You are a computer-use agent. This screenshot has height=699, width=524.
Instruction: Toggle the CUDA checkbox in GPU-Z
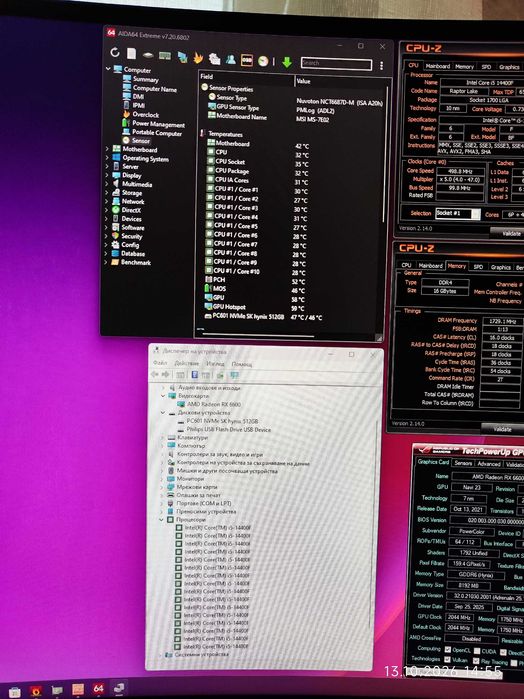[477, 651]
